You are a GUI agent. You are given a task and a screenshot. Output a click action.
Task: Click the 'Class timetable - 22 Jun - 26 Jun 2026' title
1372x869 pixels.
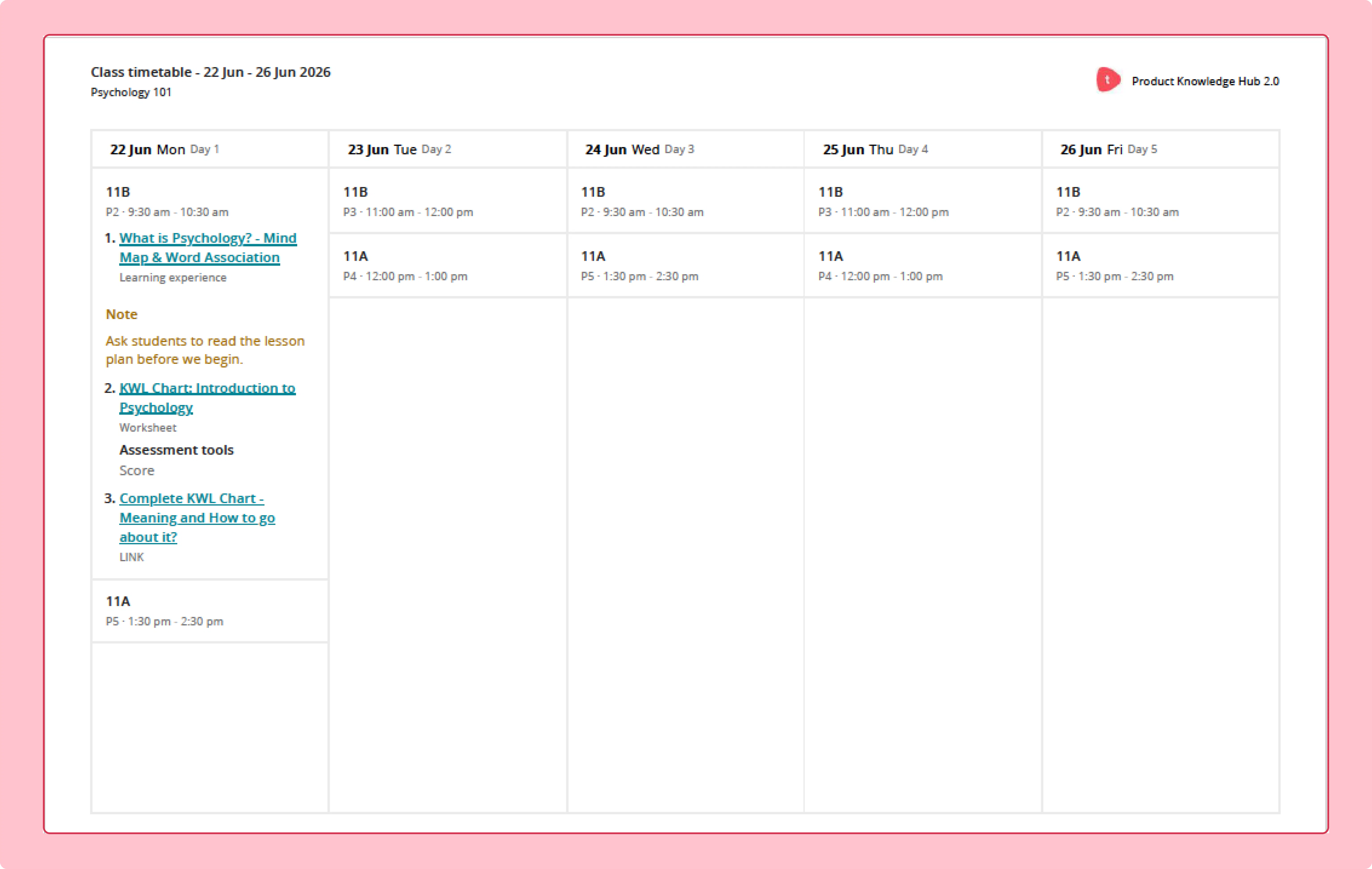pos(211,72)
